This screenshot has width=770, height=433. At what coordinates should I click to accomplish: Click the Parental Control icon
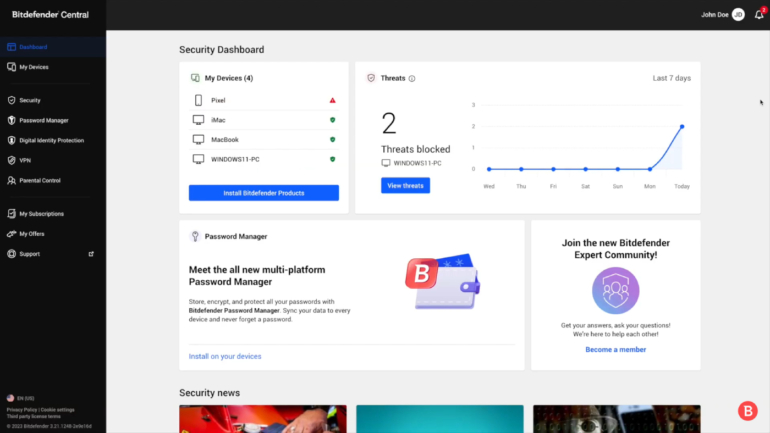[x=11, y=180]
